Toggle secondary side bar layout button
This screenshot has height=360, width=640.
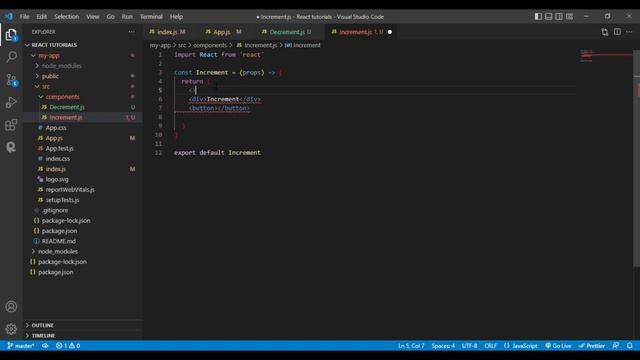click(559, 17)
